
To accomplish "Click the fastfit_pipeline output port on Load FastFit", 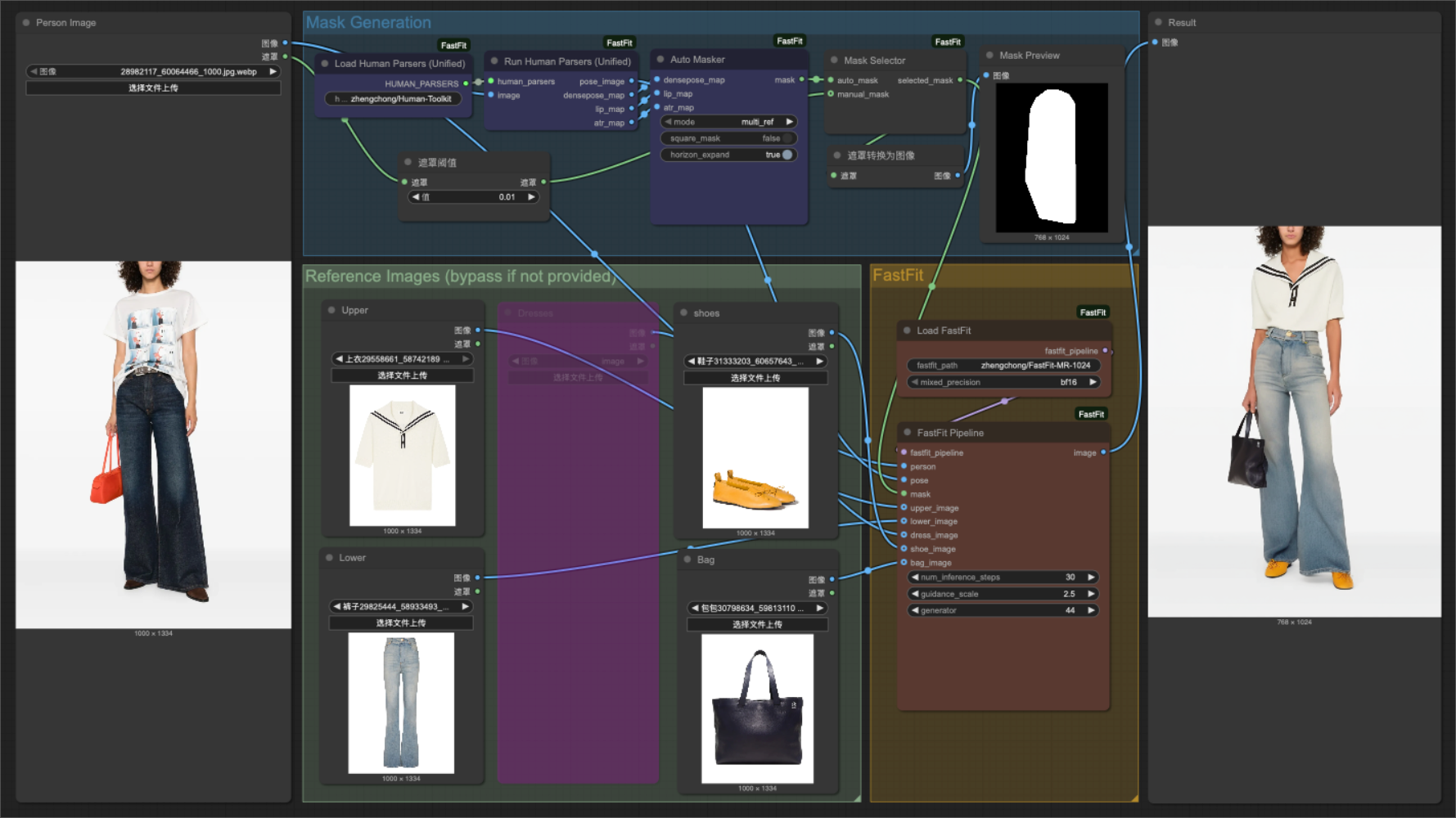I will 1106,350.
